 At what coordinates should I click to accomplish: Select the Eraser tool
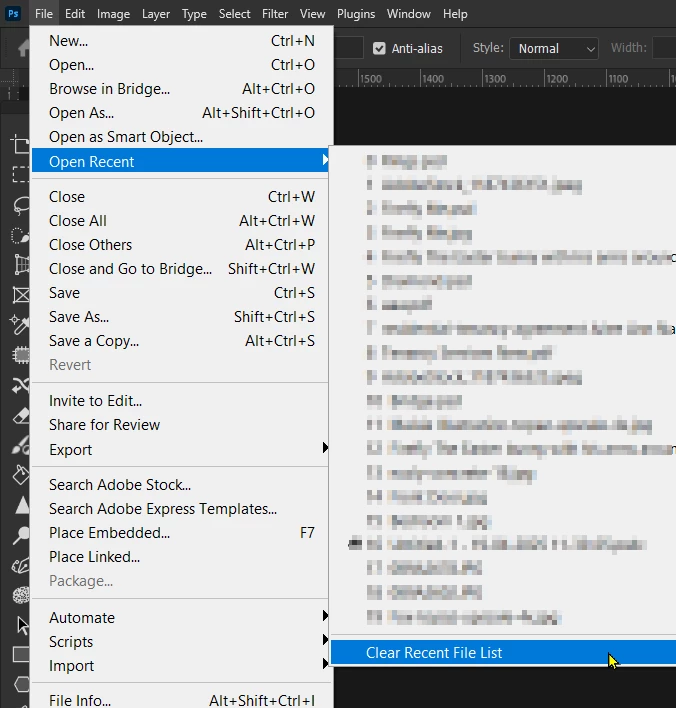[x=21, y=415]
